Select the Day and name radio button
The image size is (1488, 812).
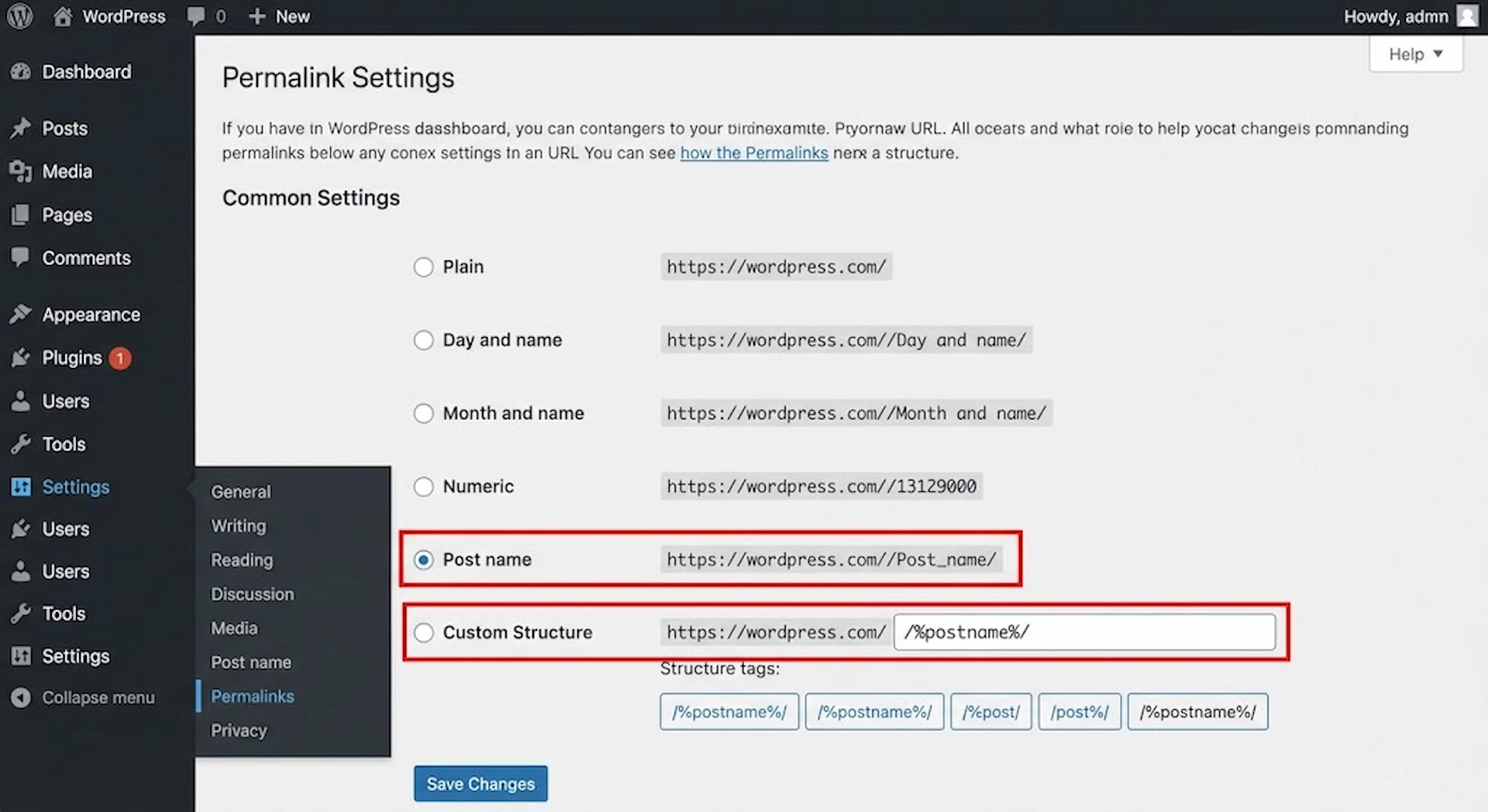click(x=423, y=340)
